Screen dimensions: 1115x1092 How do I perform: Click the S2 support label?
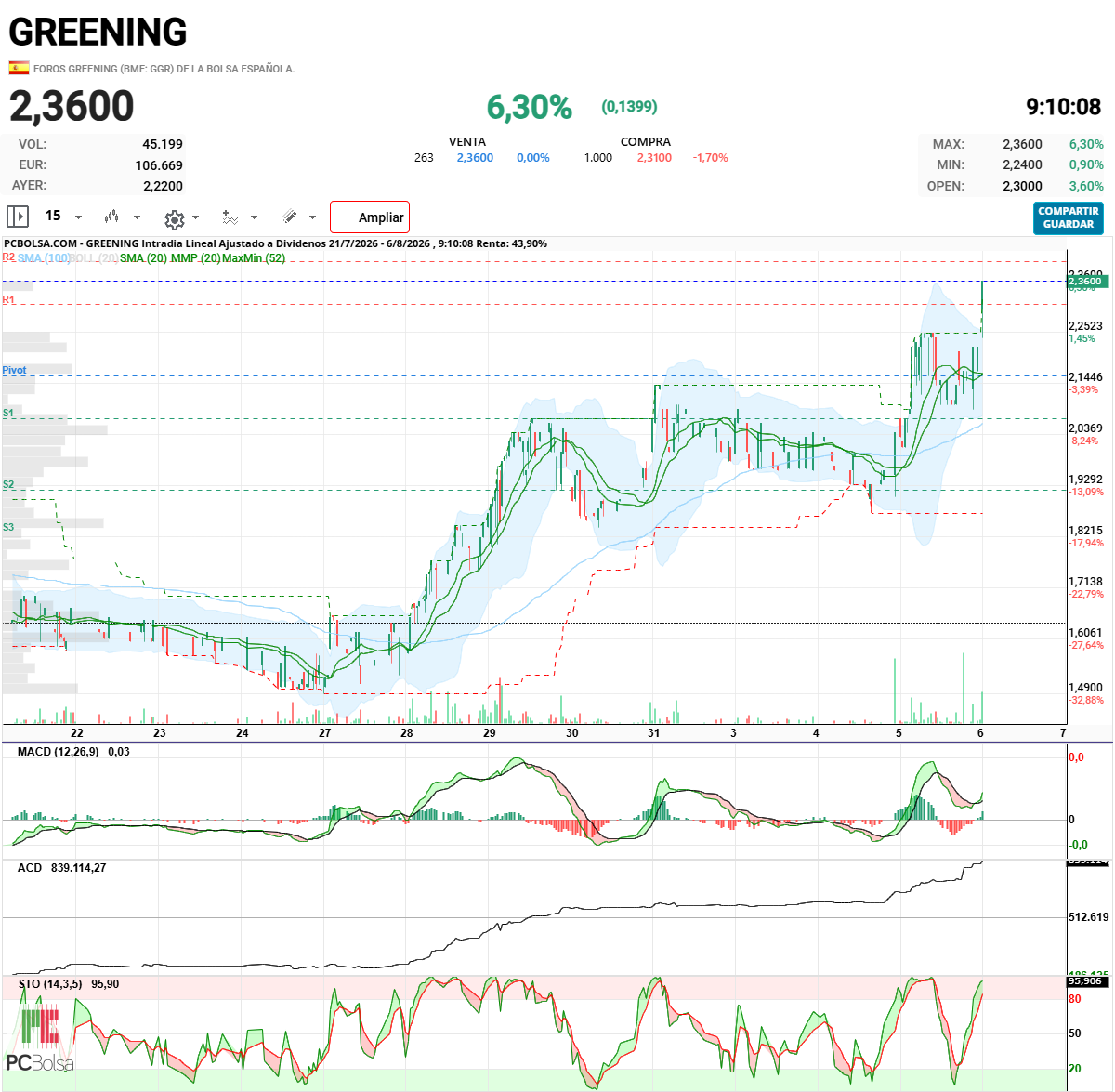click(8, 484)
